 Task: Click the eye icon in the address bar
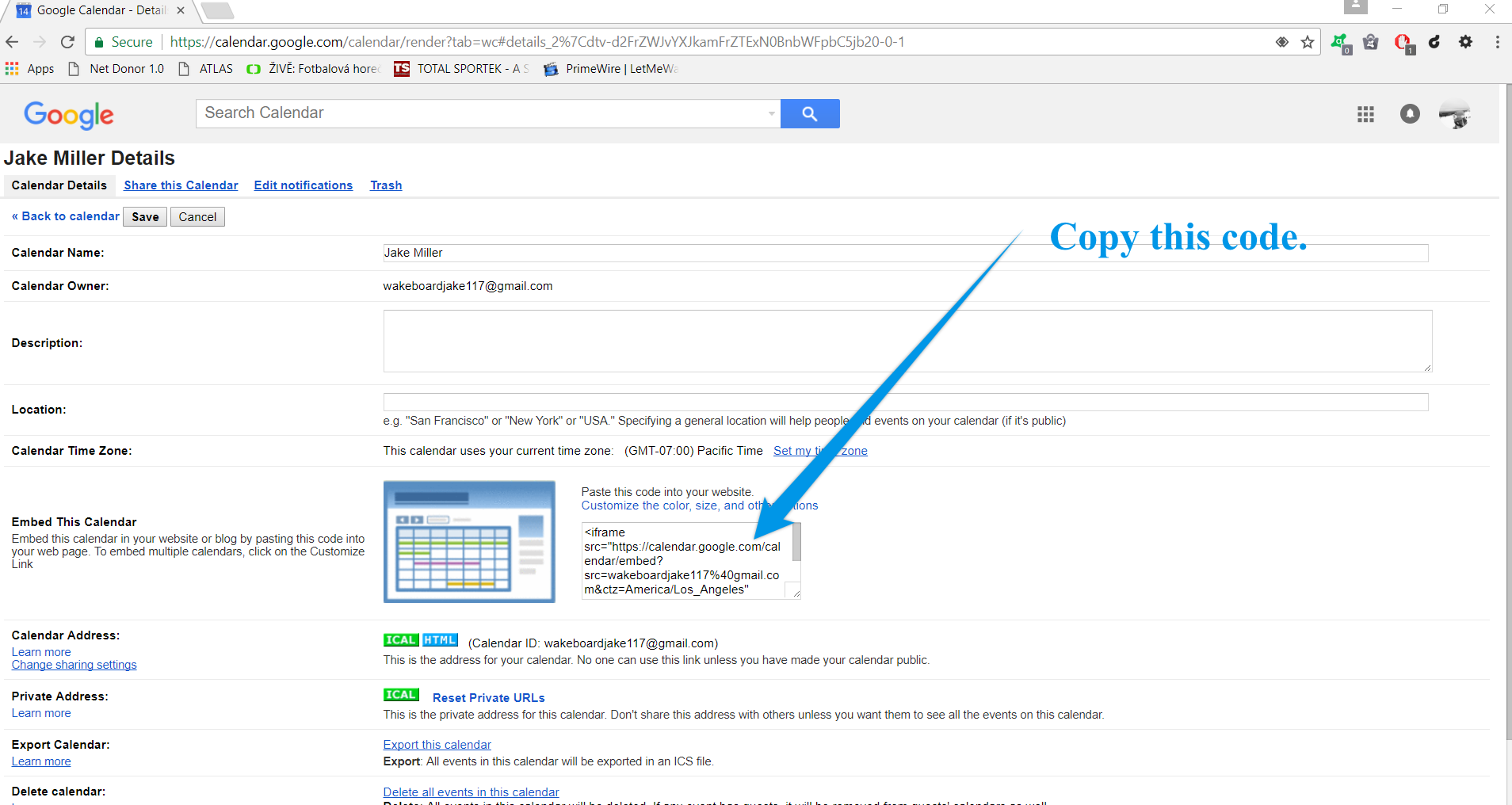(x=1281, y=42)
